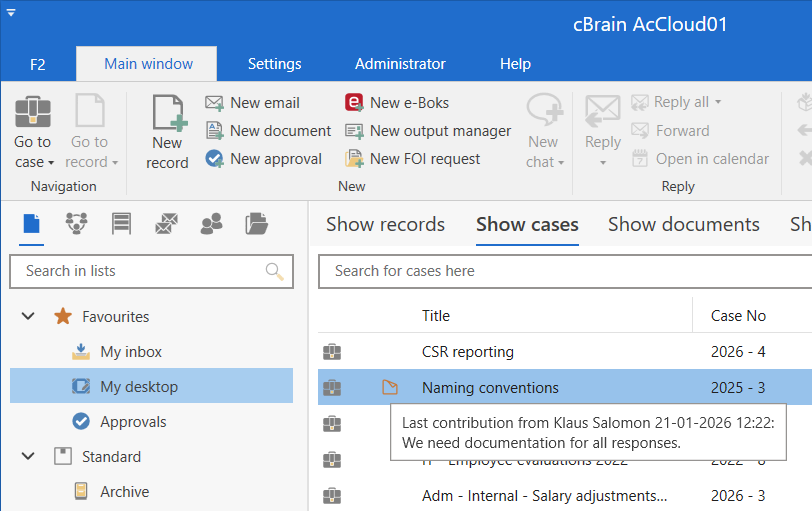Screen dimensions: 812x511
Task: Sort by the Title column header
Action: 436,316
